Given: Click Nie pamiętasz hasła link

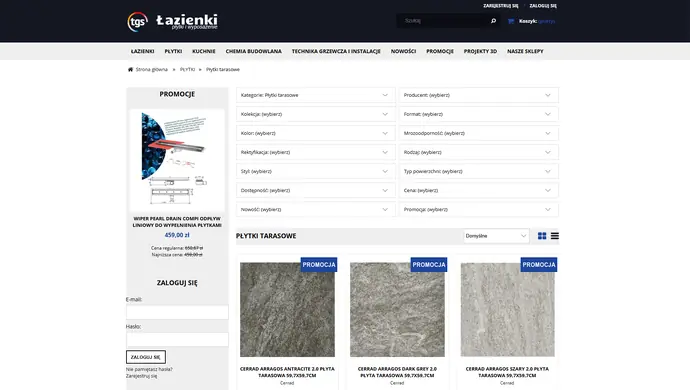Looking at the screenshot, I should click(149, 369).
